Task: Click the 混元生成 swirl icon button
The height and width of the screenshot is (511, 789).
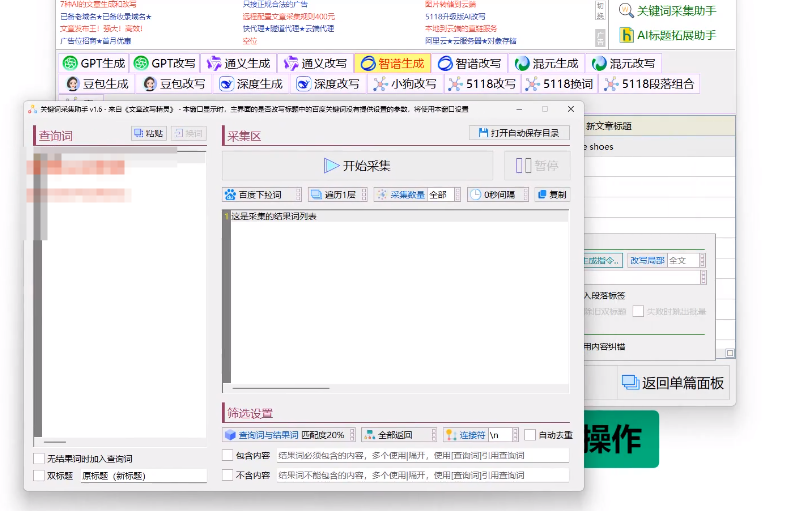Action: [x=546, y=63]
